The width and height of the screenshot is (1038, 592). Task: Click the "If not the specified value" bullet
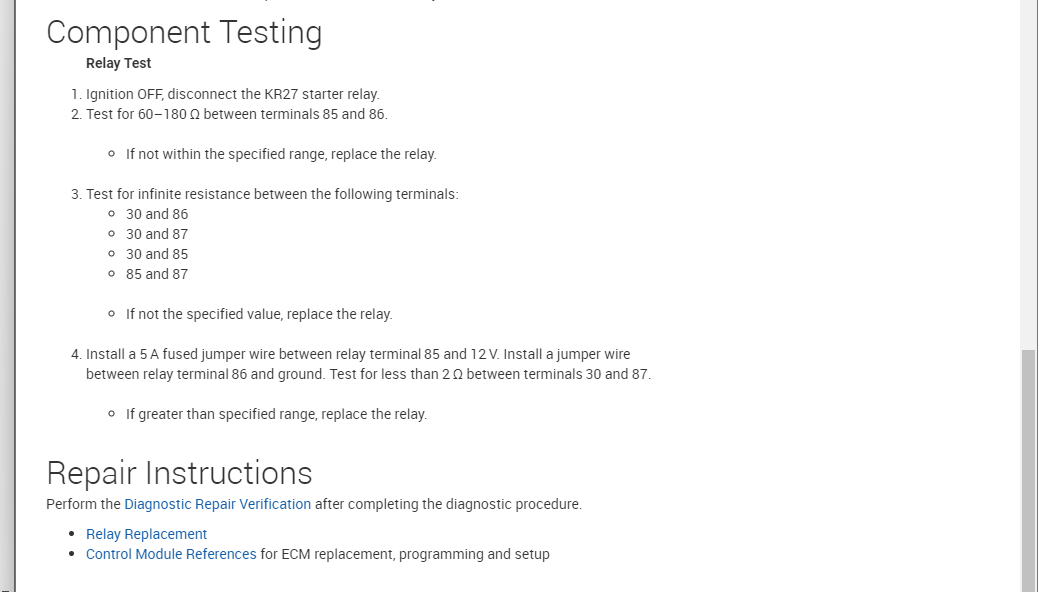point(259,314)
